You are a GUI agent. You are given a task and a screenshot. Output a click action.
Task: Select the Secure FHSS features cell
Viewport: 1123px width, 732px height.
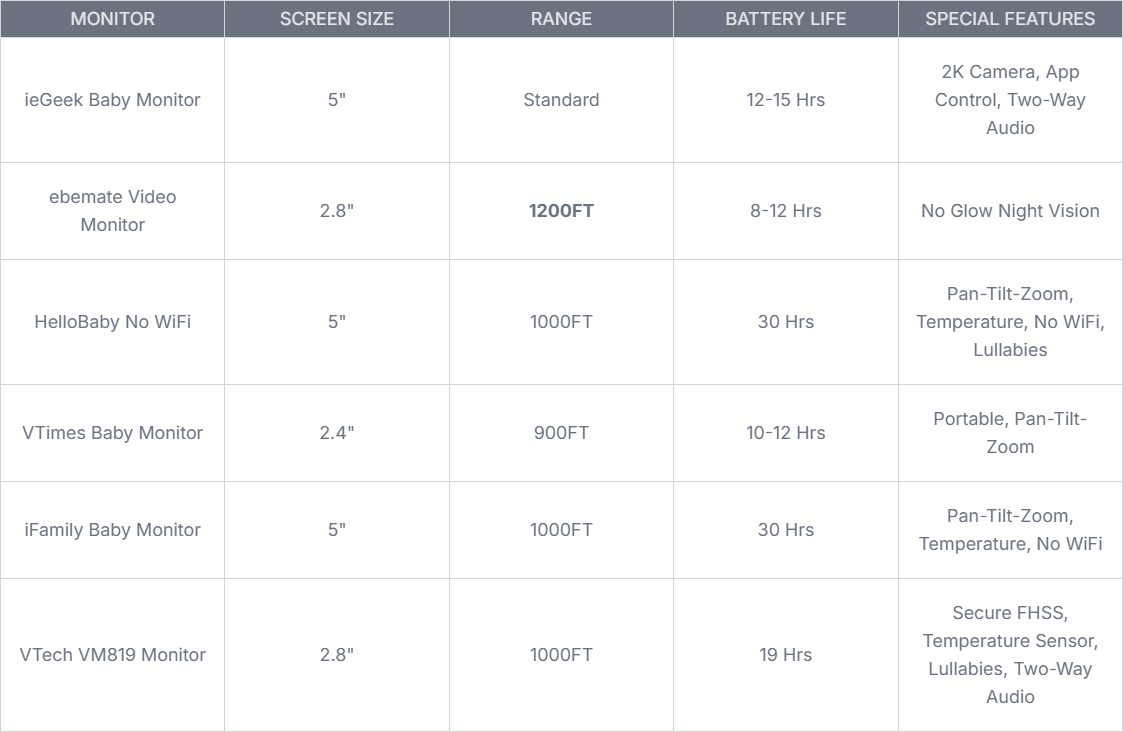pyautogui.click(x=1010, y=655)
